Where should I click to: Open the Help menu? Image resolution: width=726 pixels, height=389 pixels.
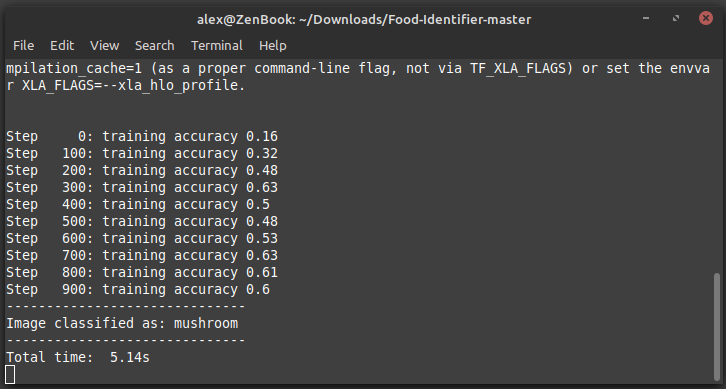[x=273, y=45]
